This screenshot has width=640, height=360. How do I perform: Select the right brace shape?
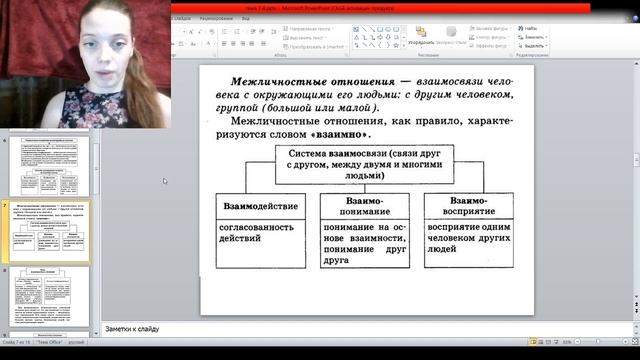388,45
